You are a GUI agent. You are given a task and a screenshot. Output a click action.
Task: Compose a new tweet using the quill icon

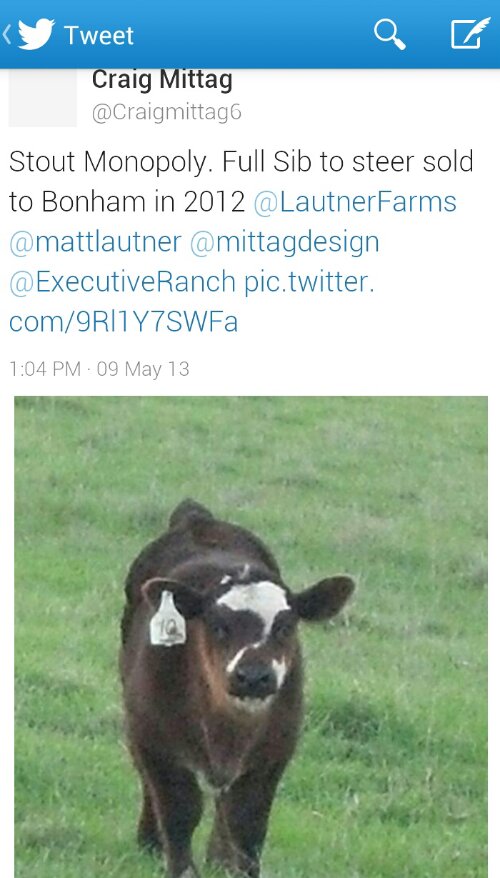tap(470, 34)
